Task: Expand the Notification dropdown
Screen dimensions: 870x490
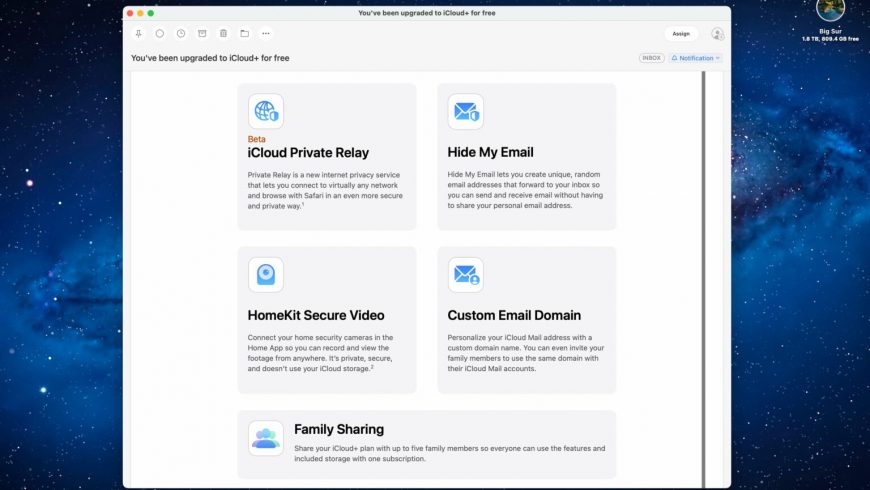Action: point(695,58)
